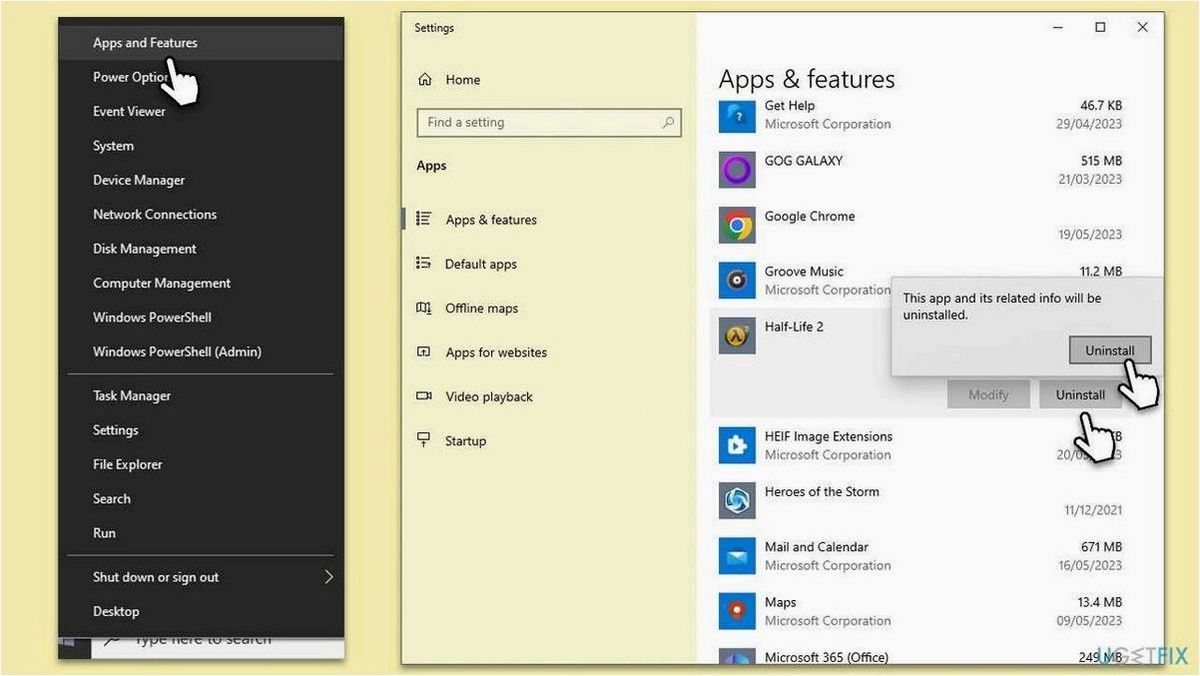Choose Run in the context menu

104,533
